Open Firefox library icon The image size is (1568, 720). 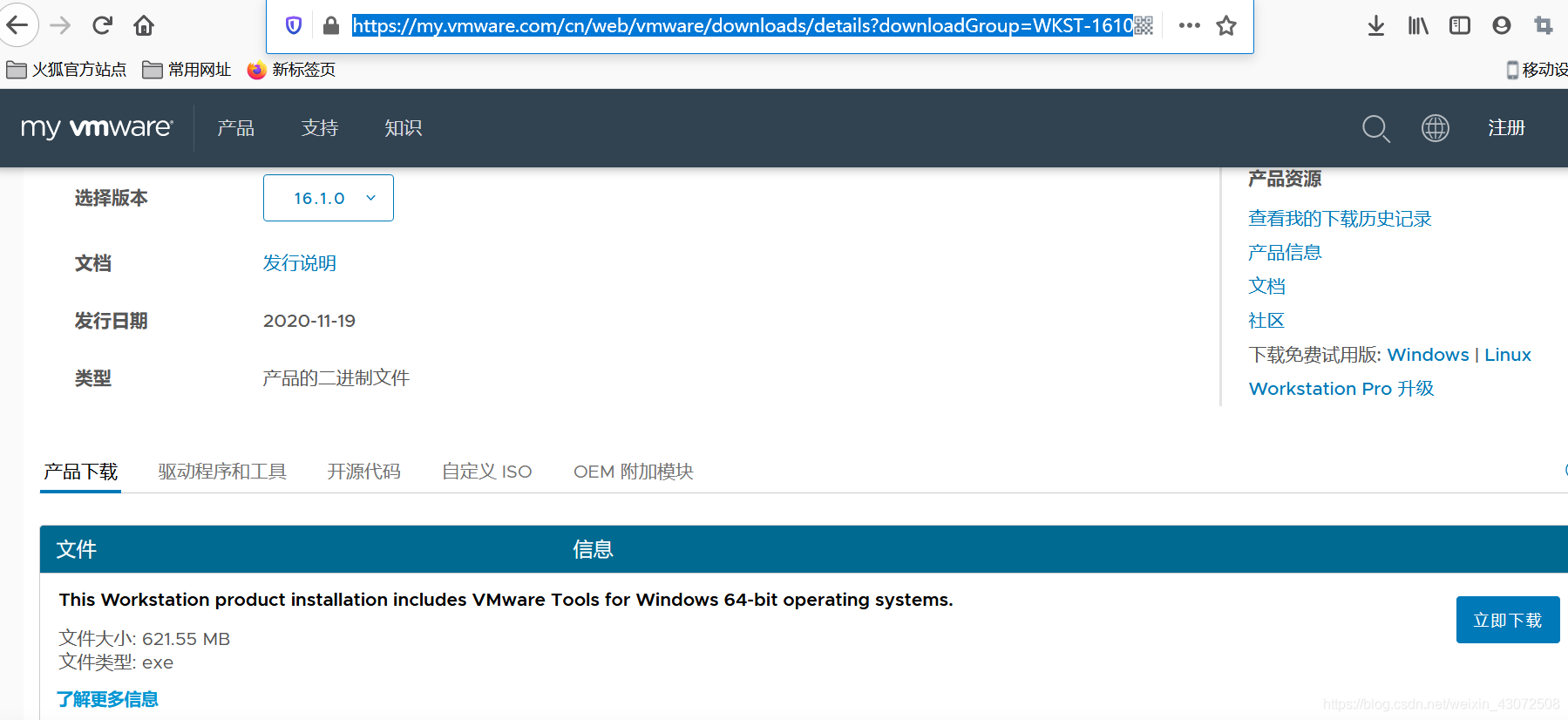click(x=1418, y=25)
